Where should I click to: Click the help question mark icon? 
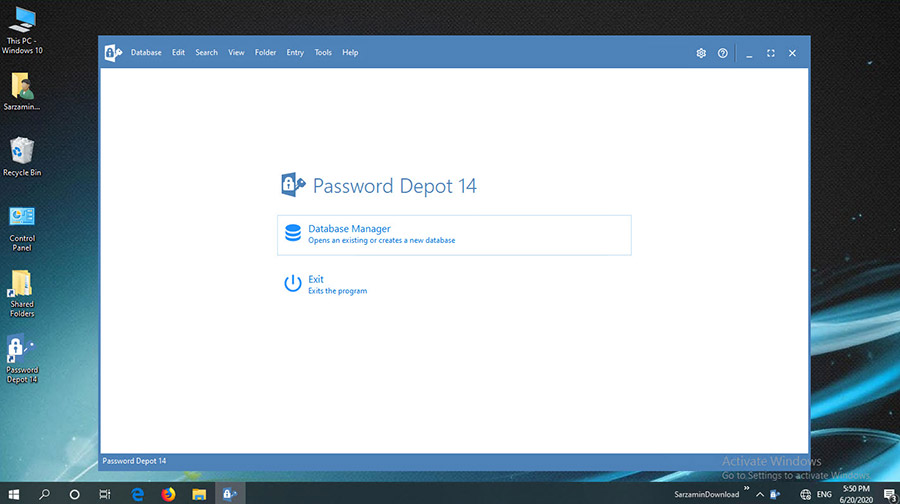click(723, 53)
